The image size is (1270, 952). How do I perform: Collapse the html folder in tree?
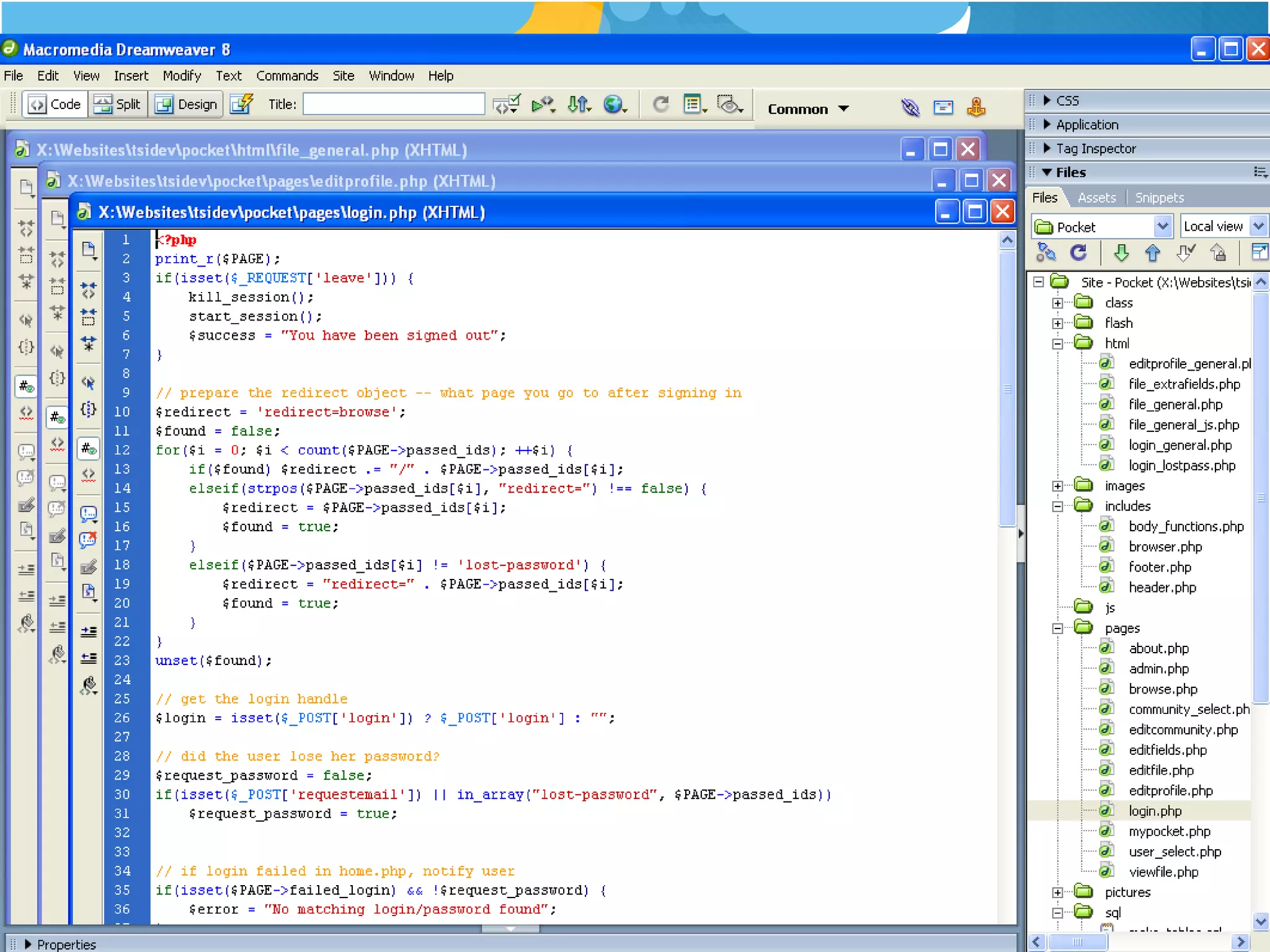pos(1058,343)
